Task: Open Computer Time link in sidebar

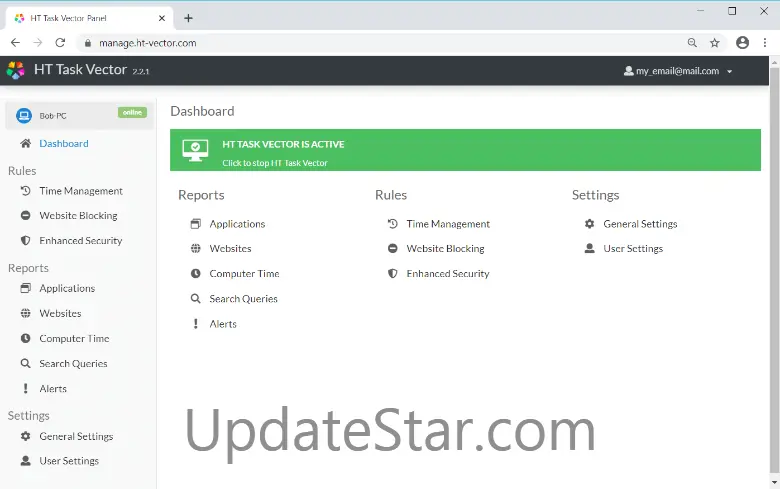Action: tap(74, 339)
